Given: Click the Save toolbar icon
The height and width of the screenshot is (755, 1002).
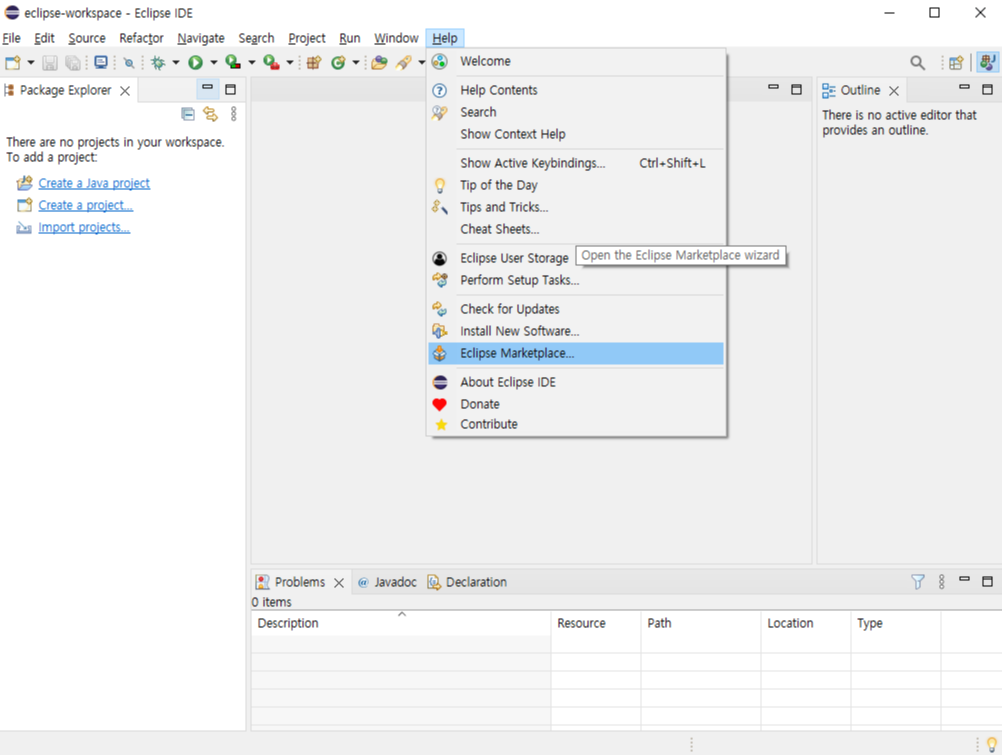Looking at the screenshot, I should [x=50, y=63].
